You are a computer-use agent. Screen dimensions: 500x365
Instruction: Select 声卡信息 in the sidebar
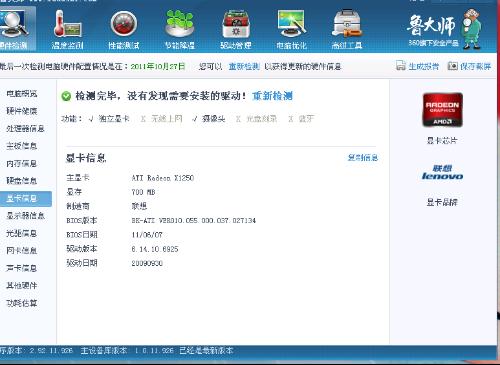(22, 268)
